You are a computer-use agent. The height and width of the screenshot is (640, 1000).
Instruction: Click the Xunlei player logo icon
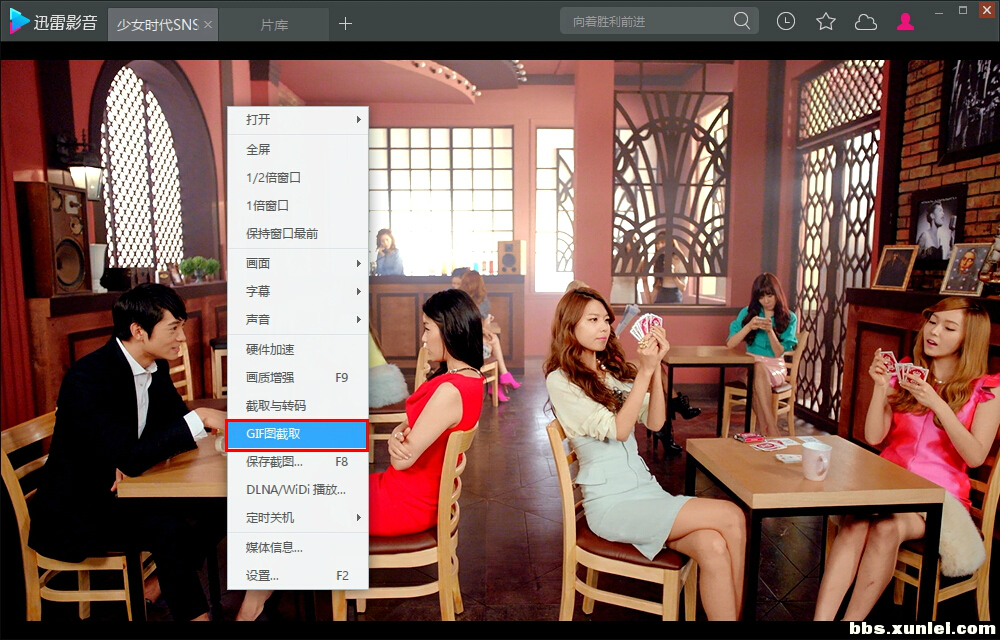tap(19, 22)
